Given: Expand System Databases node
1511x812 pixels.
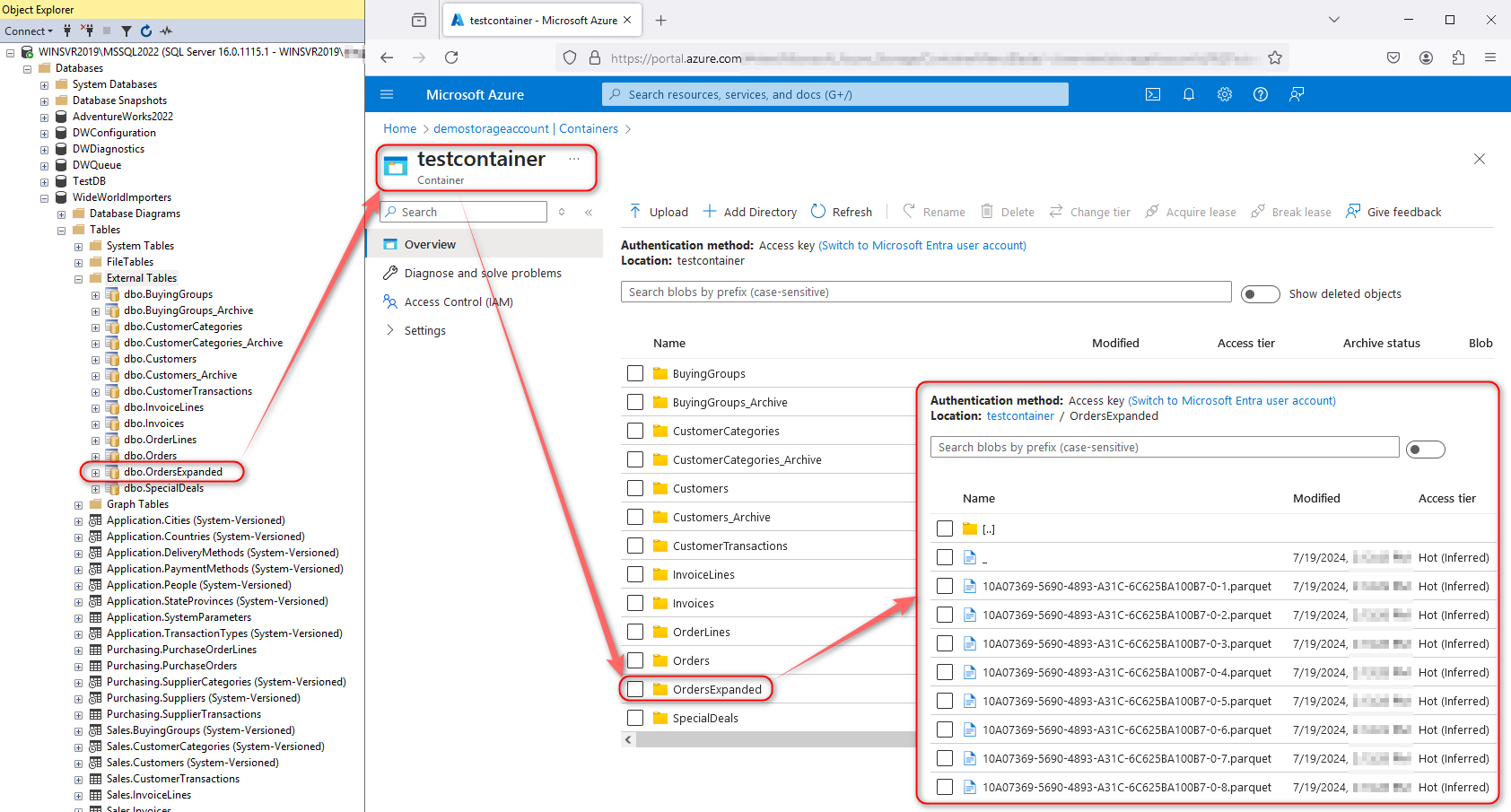Looking at the screenshot, I should click(x=44, y=85).
